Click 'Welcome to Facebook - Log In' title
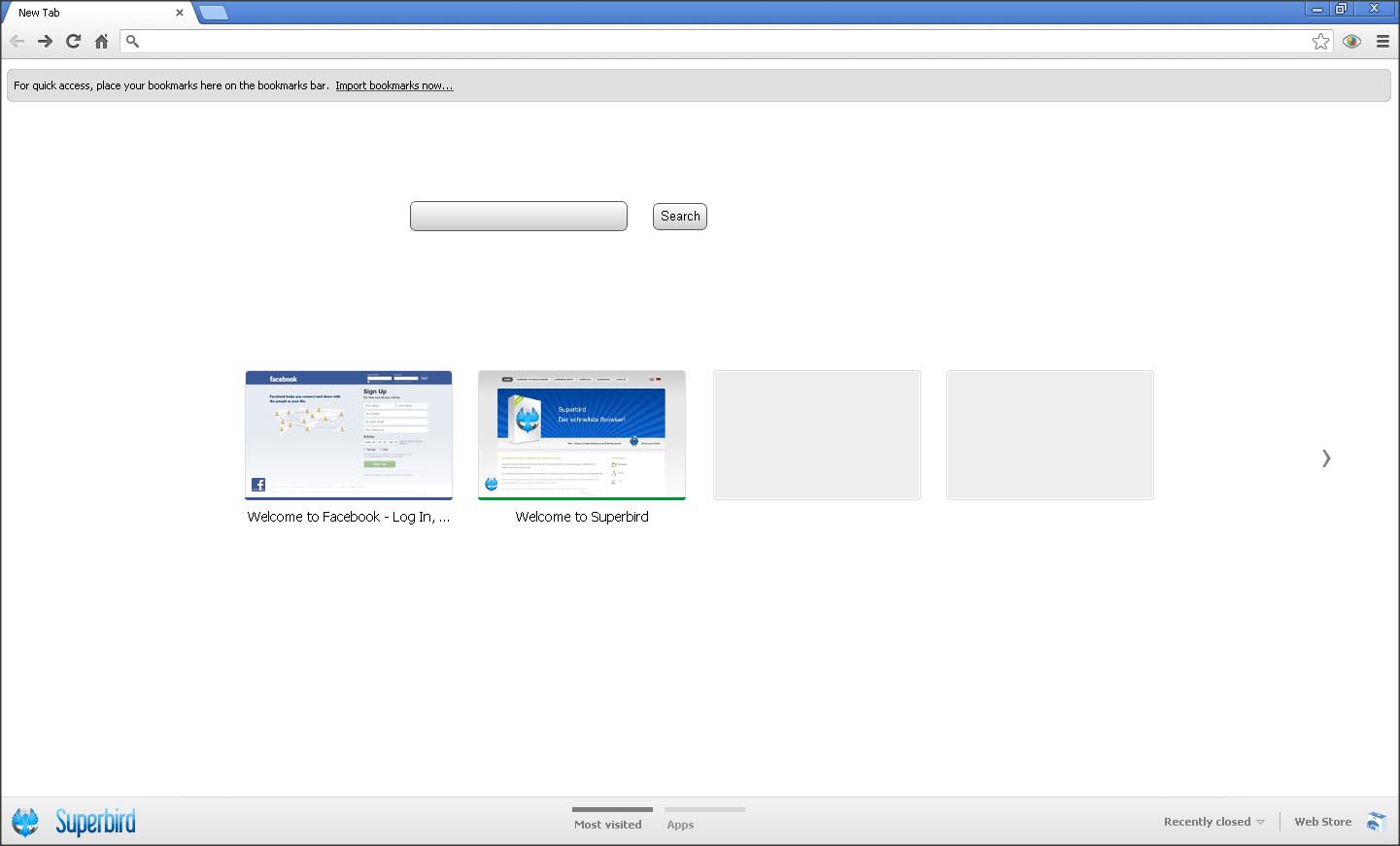Image resolution: width=1400 pixels, height=846 pixels. pos(349,517)
